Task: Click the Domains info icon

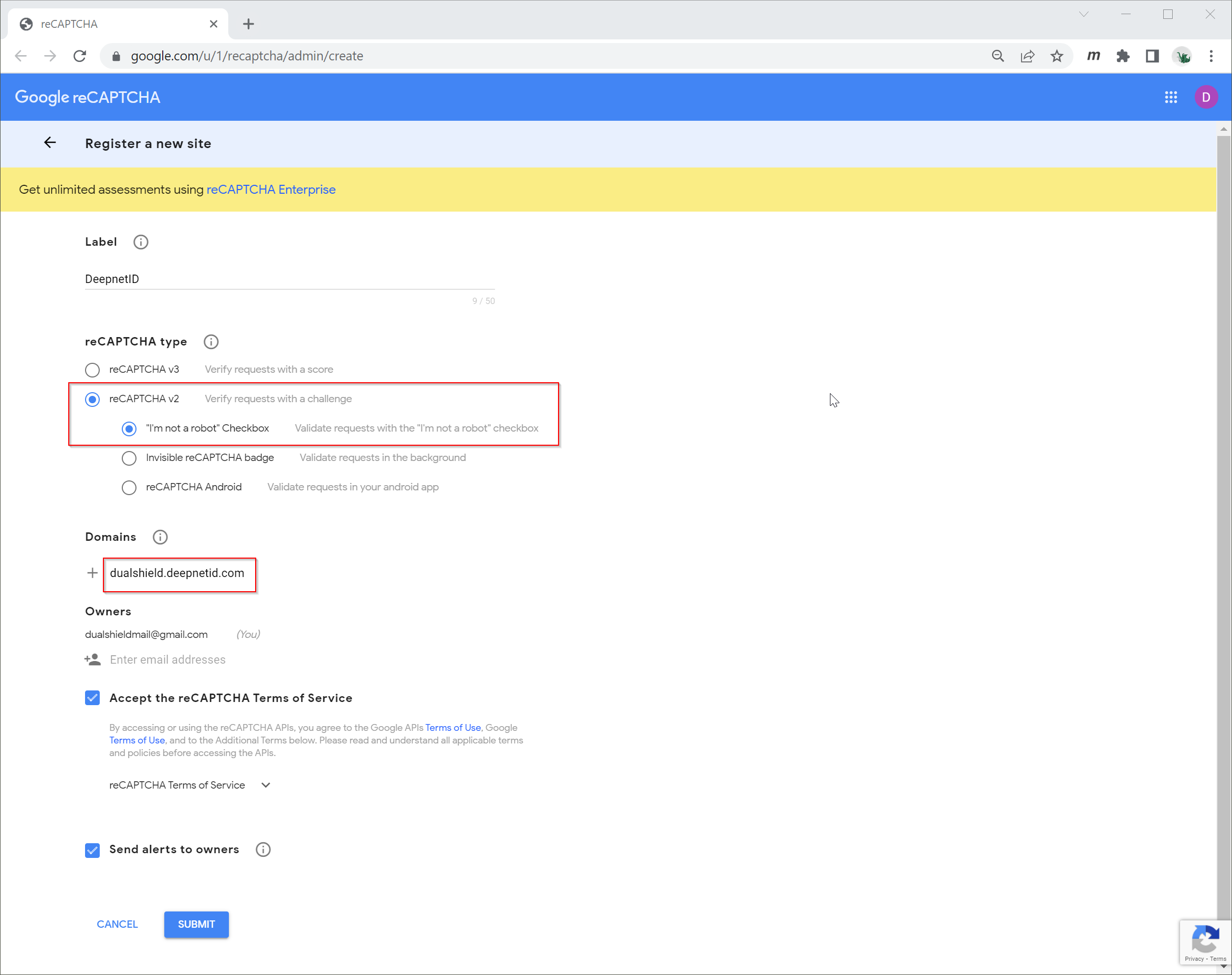Action: point(160,537)
